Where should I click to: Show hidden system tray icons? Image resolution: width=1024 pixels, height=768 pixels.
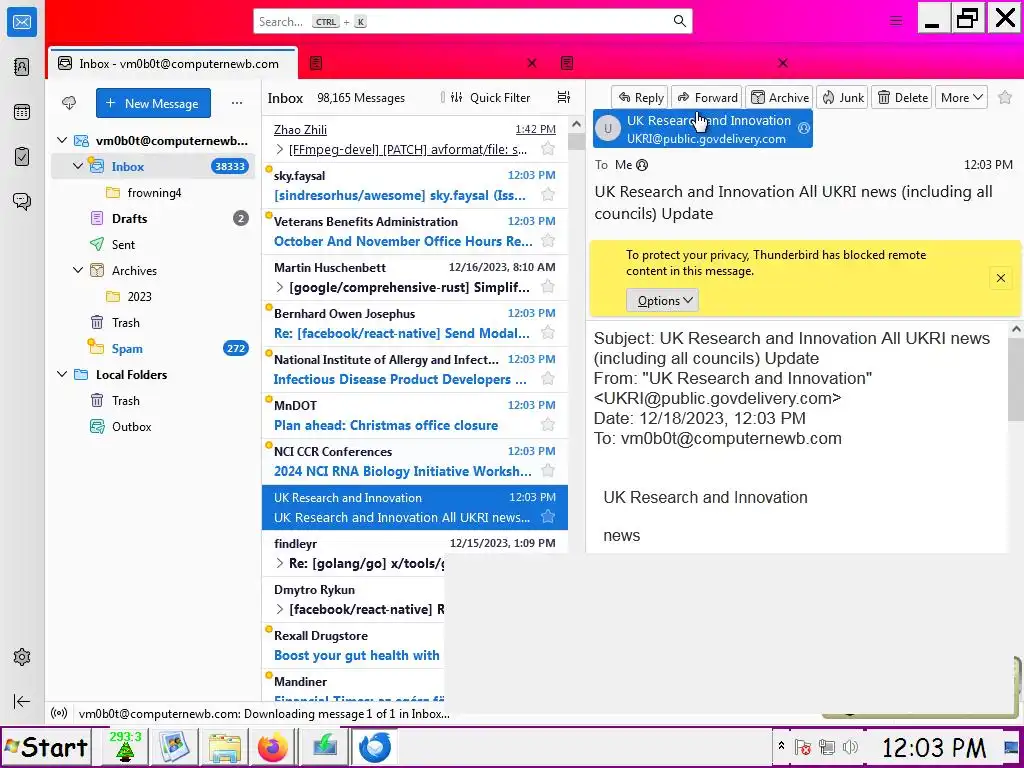(x=781, y=746)
